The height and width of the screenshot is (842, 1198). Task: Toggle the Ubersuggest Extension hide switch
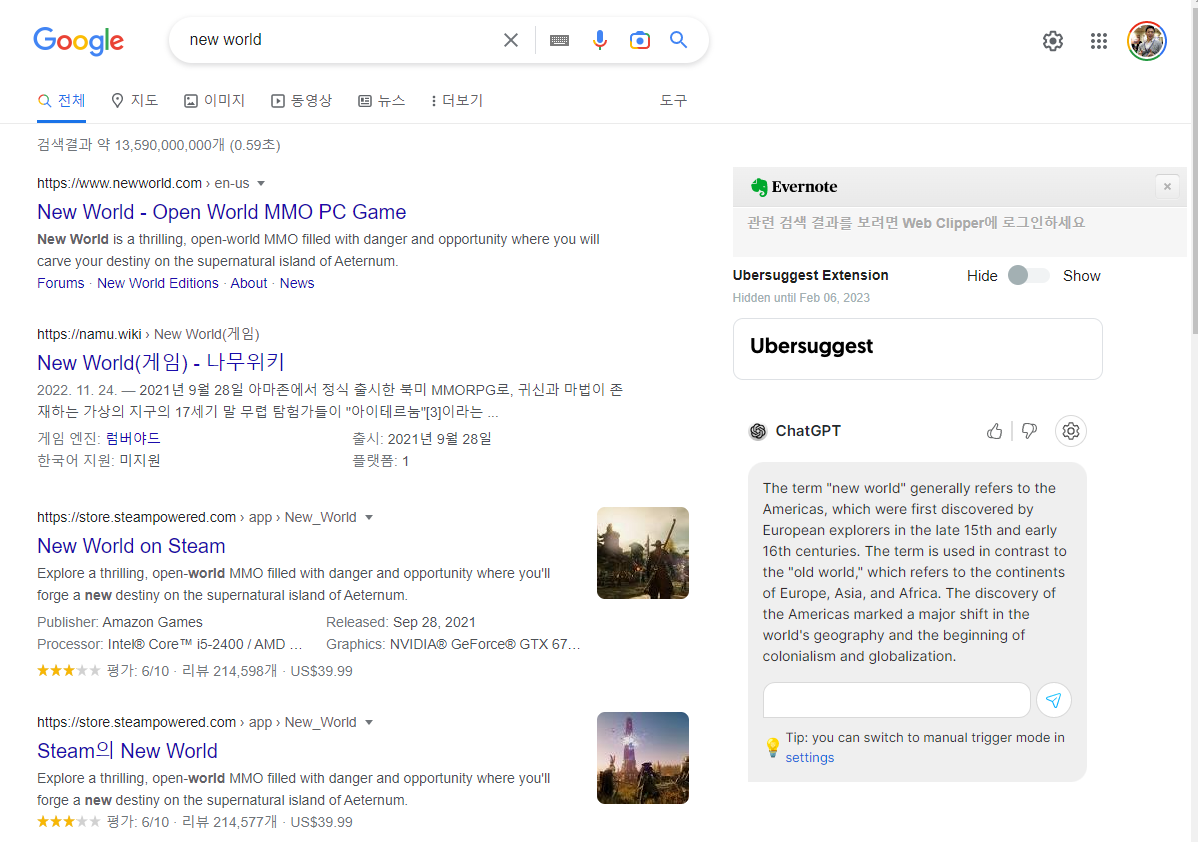click(1029, 275)
